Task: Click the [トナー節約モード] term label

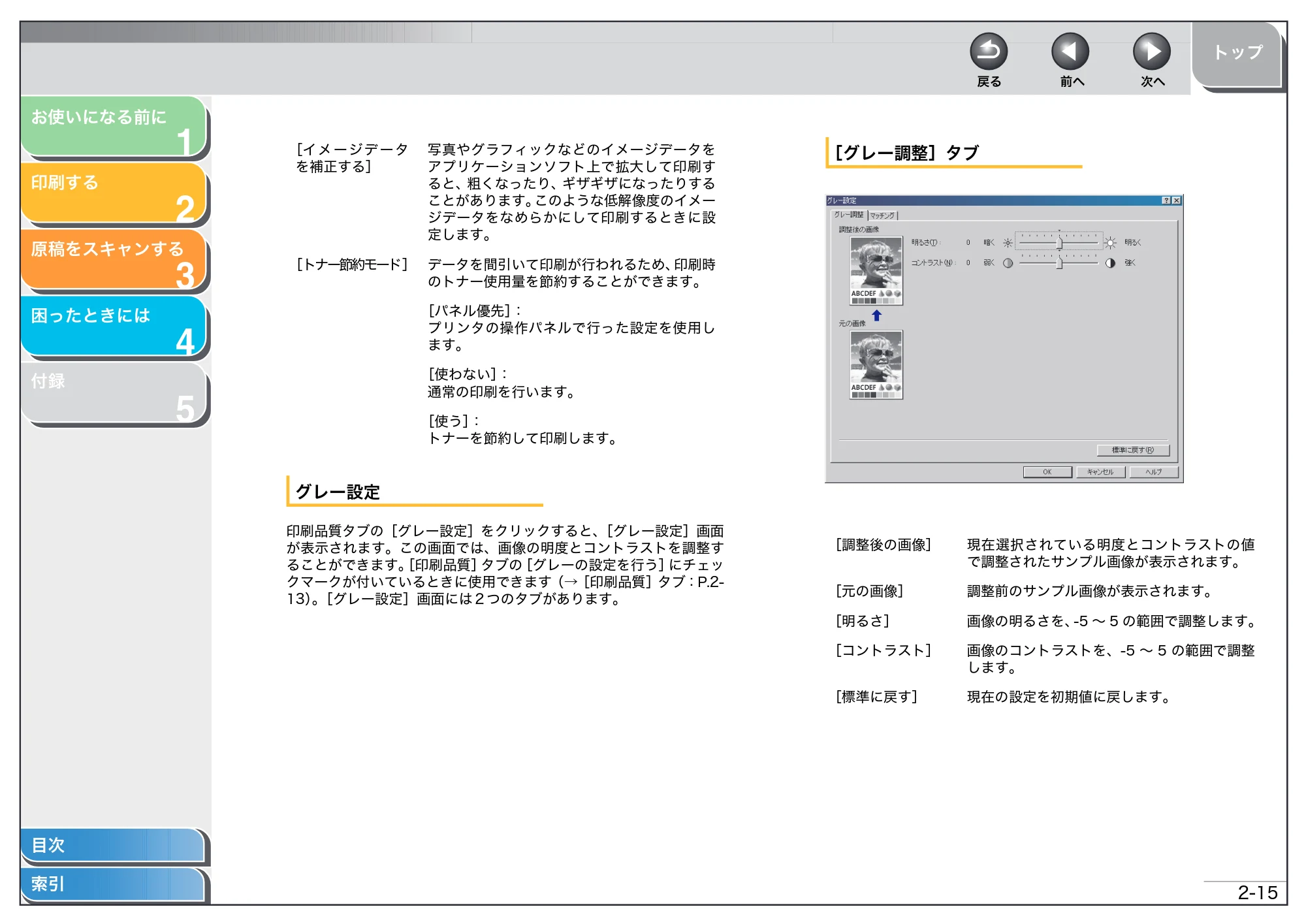Action: pos(352,264)
